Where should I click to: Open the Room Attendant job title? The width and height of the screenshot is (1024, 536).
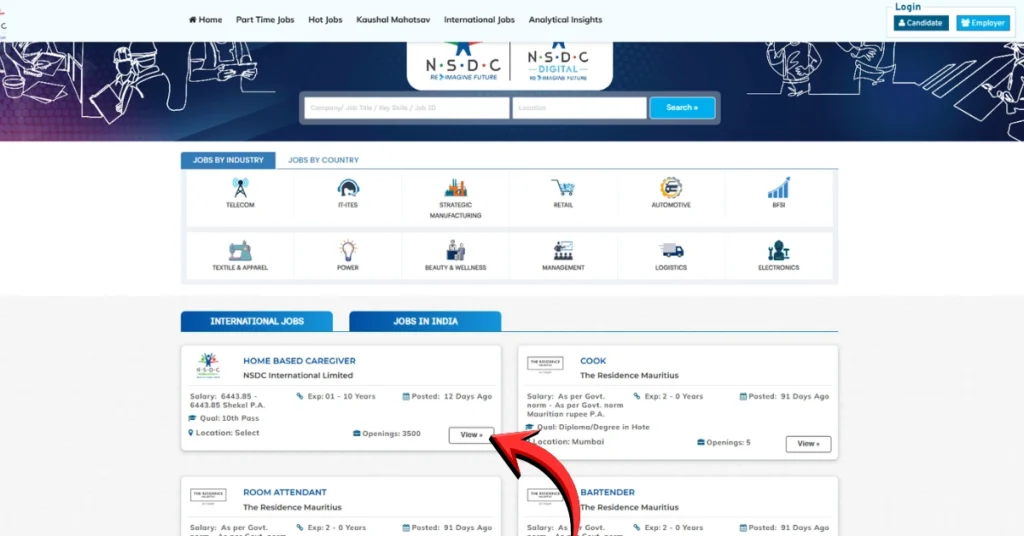pyautogui.click(x=285, y=492)
